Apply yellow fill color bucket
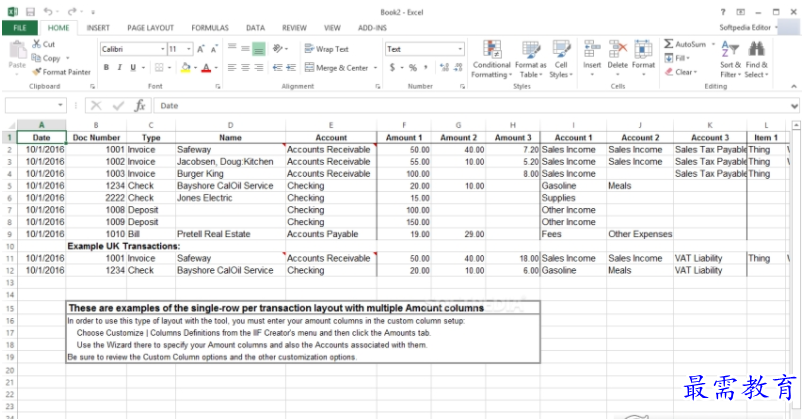 point(186,67)
